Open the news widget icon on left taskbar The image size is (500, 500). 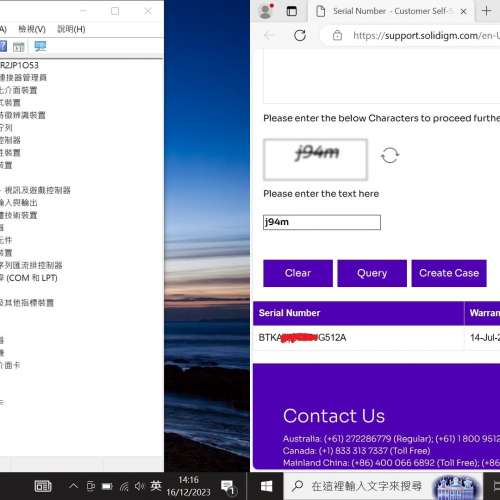point(43,487)
